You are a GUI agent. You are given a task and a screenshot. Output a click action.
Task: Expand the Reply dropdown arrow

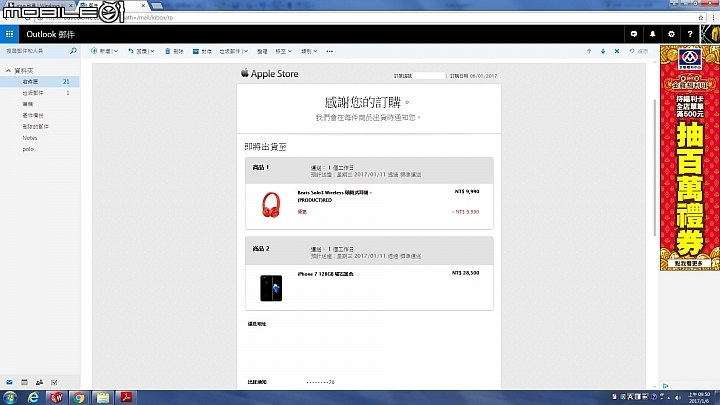coord(152,51)
